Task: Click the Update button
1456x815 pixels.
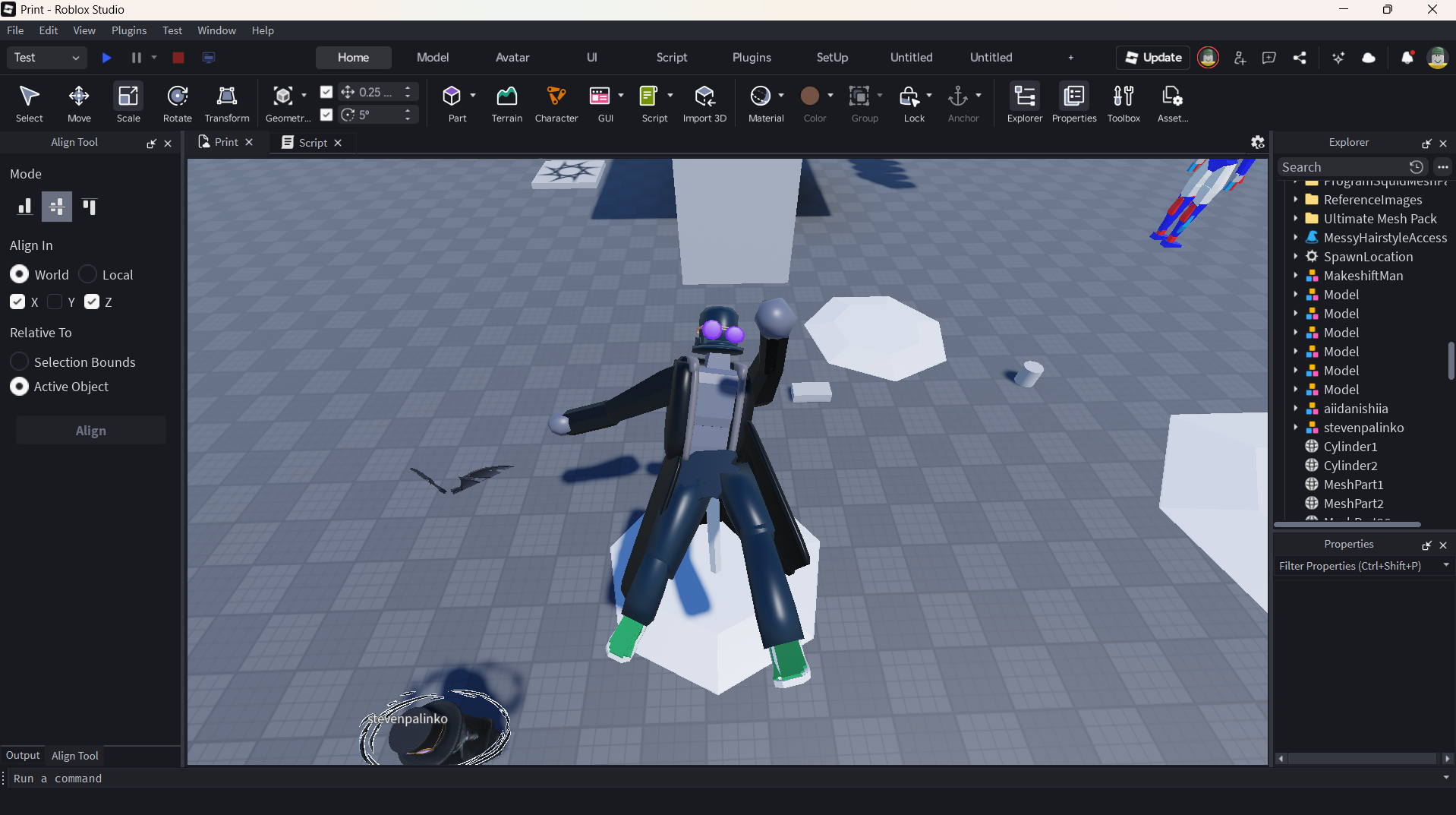Action: pos(1153,58)
